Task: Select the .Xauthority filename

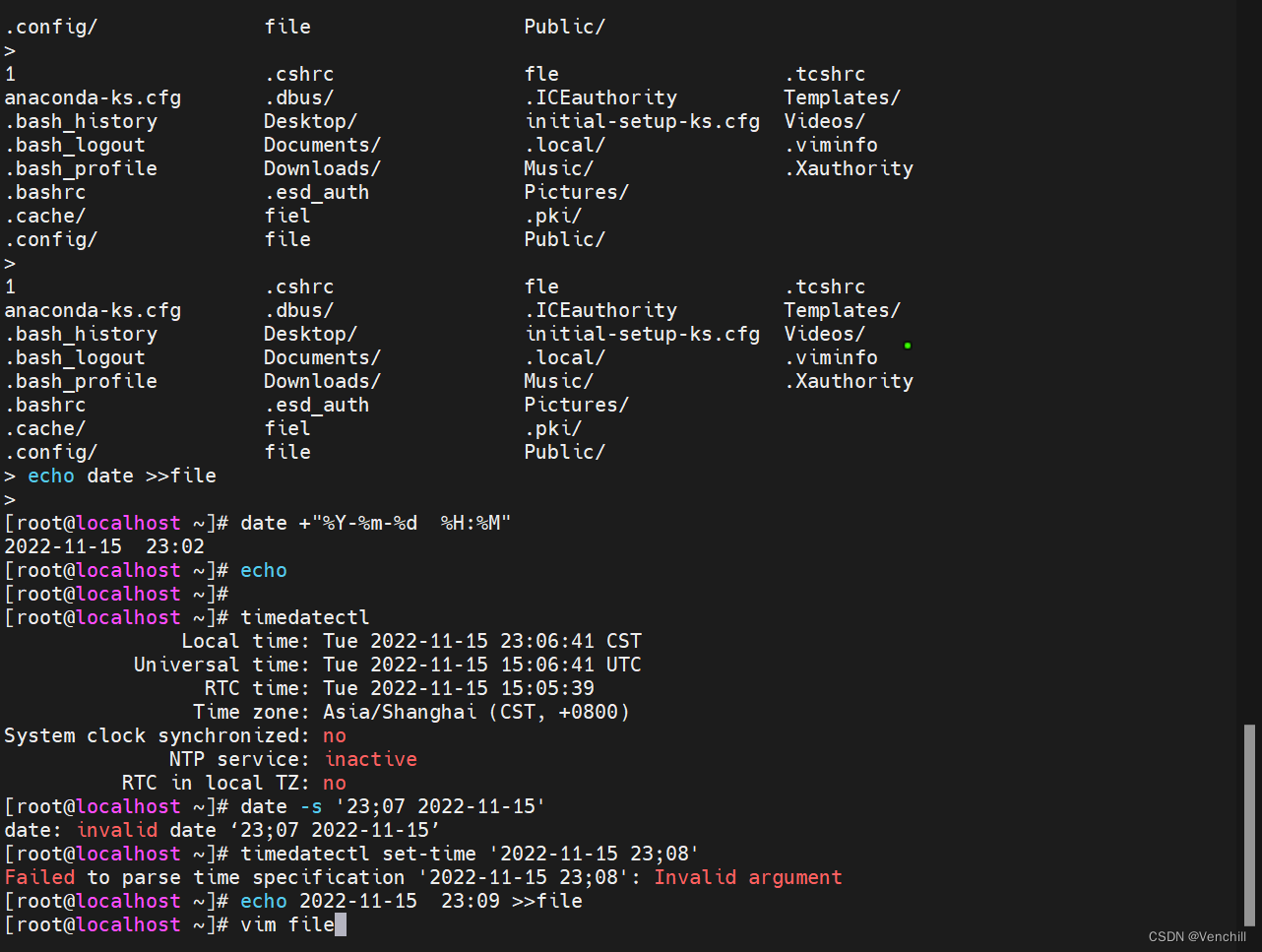Action: tap(849, 381)
